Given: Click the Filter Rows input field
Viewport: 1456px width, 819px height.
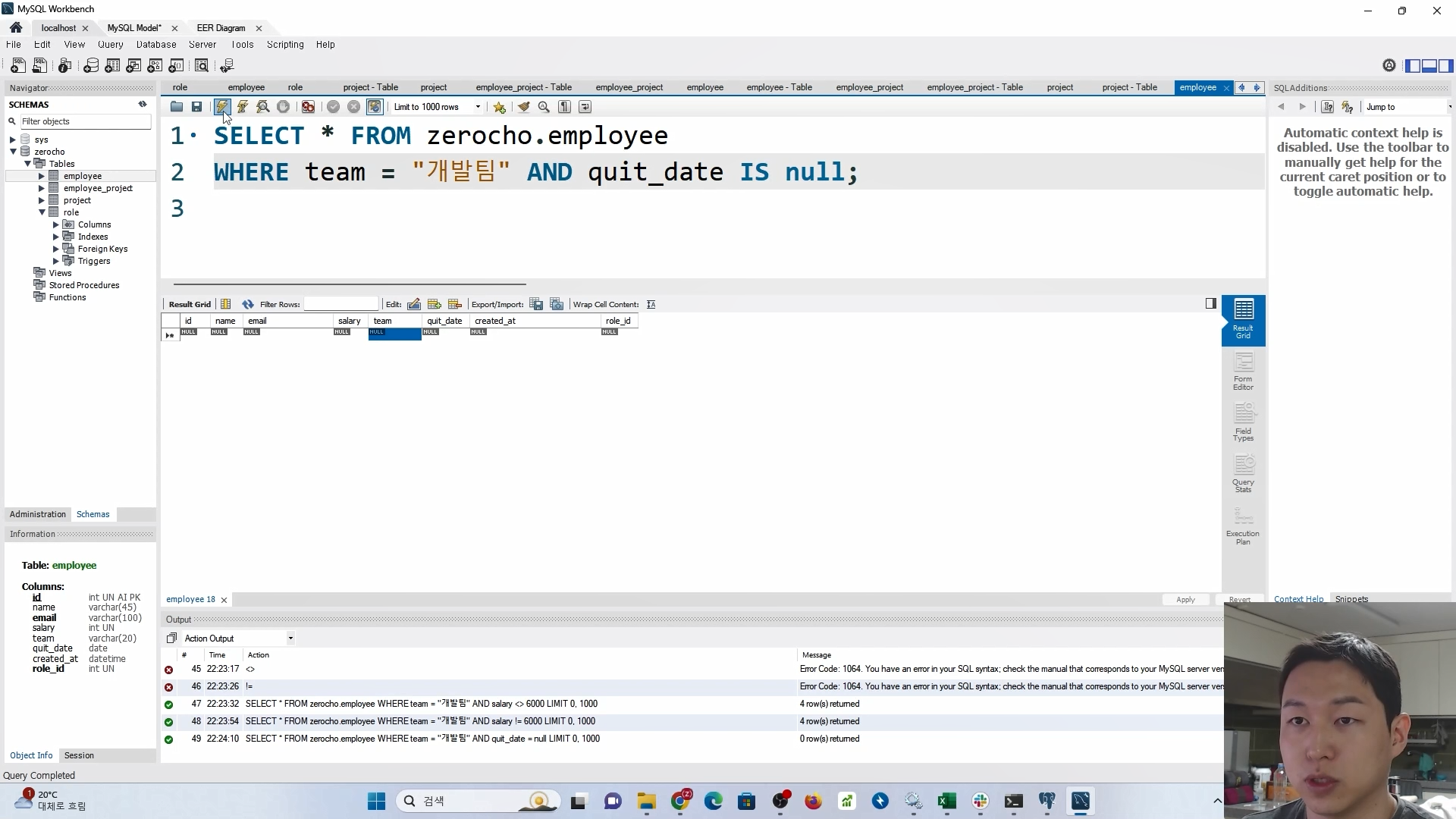Looking at the screenshot, I should click(341, 304).
